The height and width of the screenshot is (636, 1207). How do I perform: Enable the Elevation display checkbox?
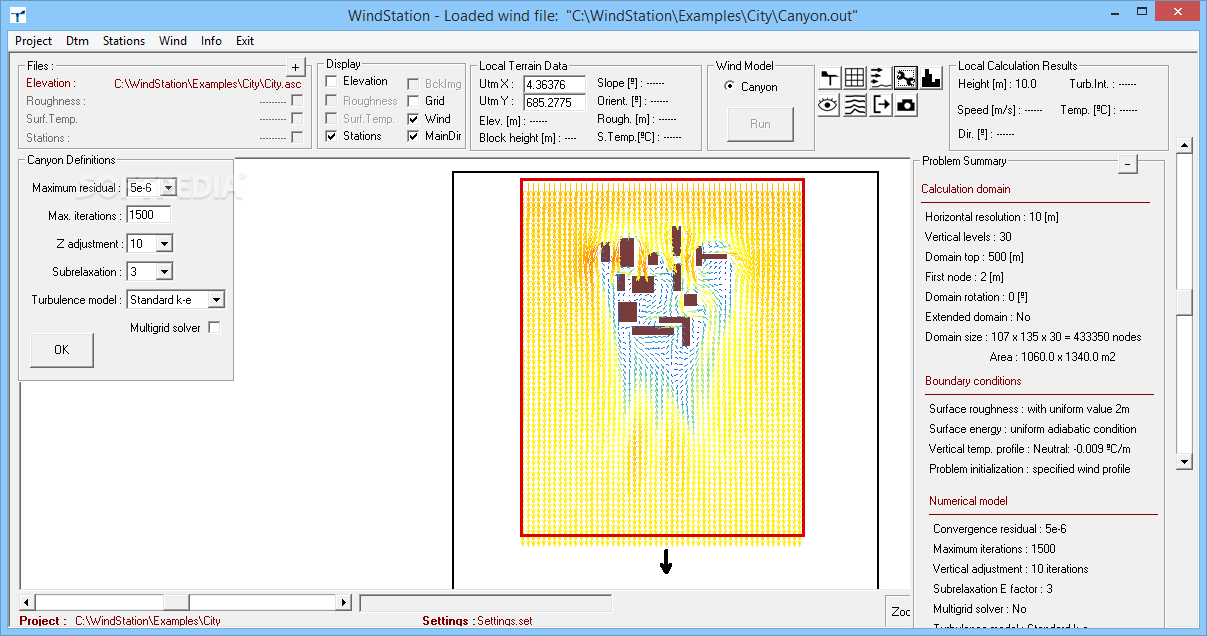(332, 82)
